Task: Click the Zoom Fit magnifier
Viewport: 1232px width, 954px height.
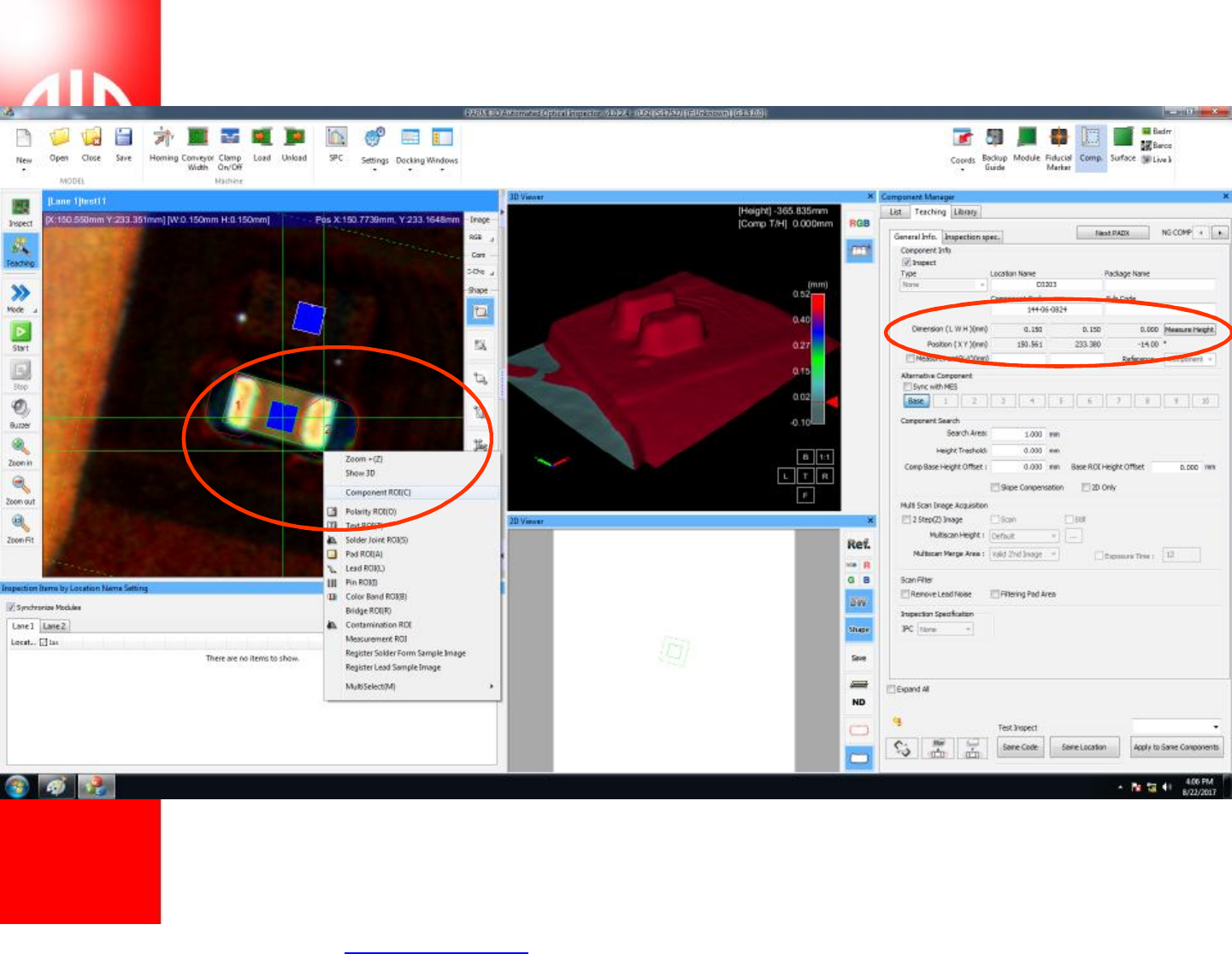Action: click(21, 528)
